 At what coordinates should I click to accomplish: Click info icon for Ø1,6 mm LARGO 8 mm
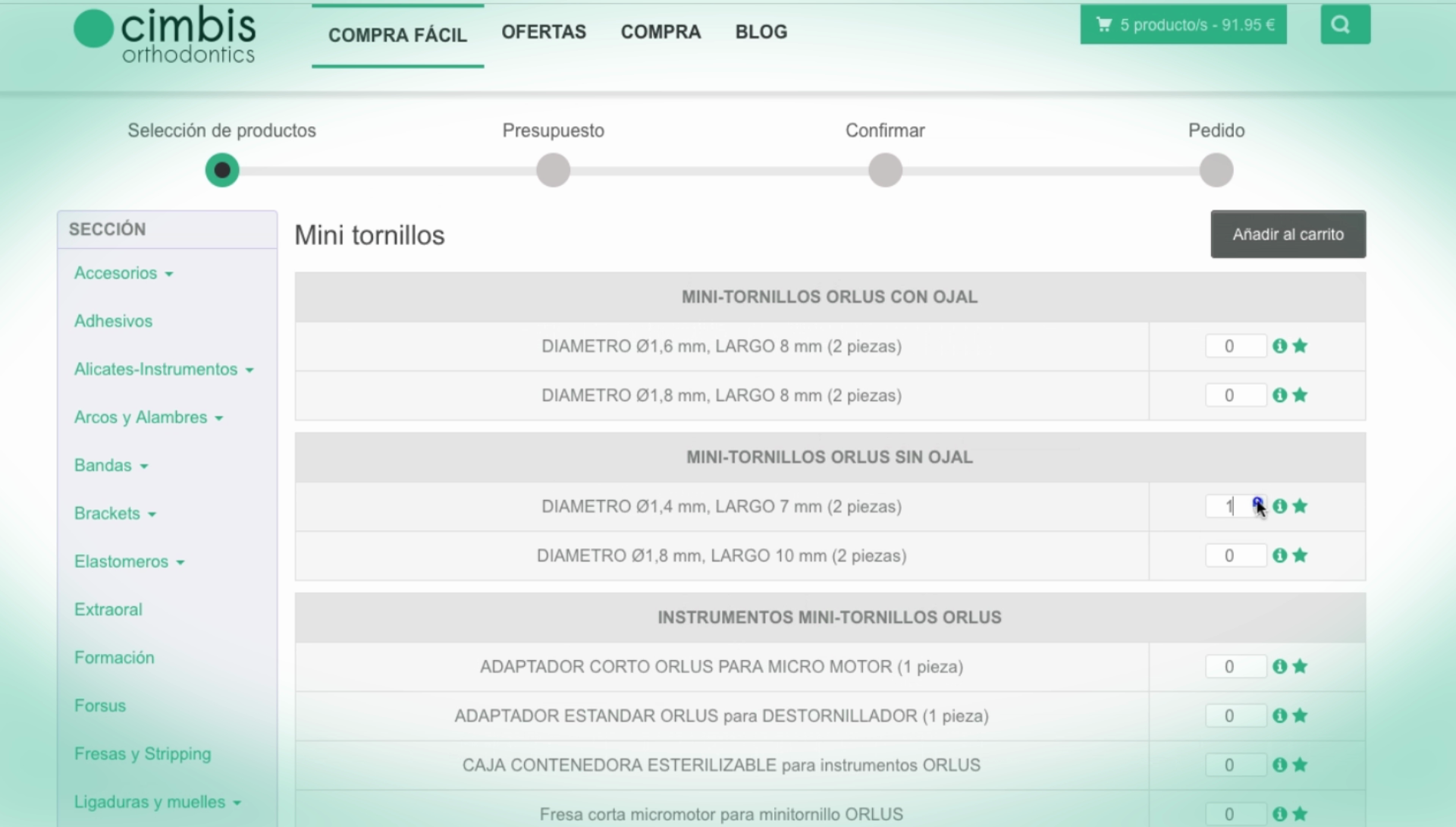point(1279,346)
